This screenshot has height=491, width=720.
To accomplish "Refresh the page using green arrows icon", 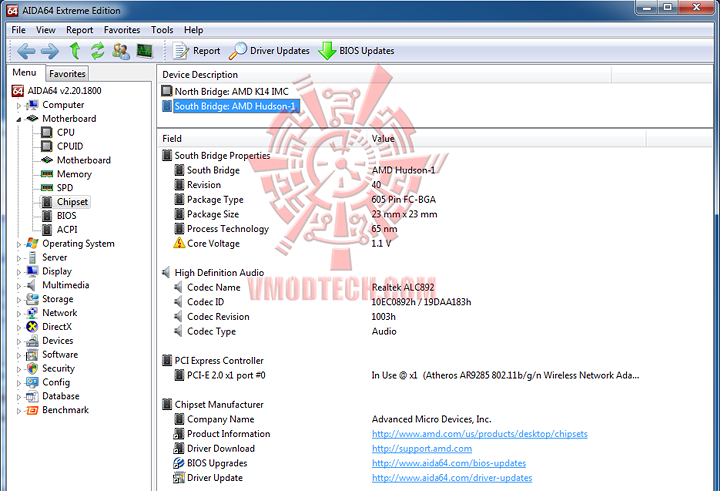I will [97, 51].
